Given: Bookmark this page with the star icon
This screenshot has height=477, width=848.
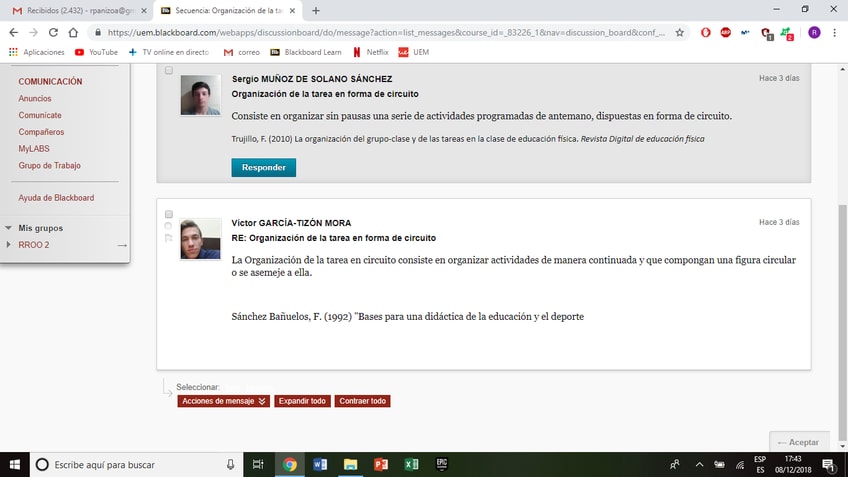Looking at the screenshot, I should point(680,32).
